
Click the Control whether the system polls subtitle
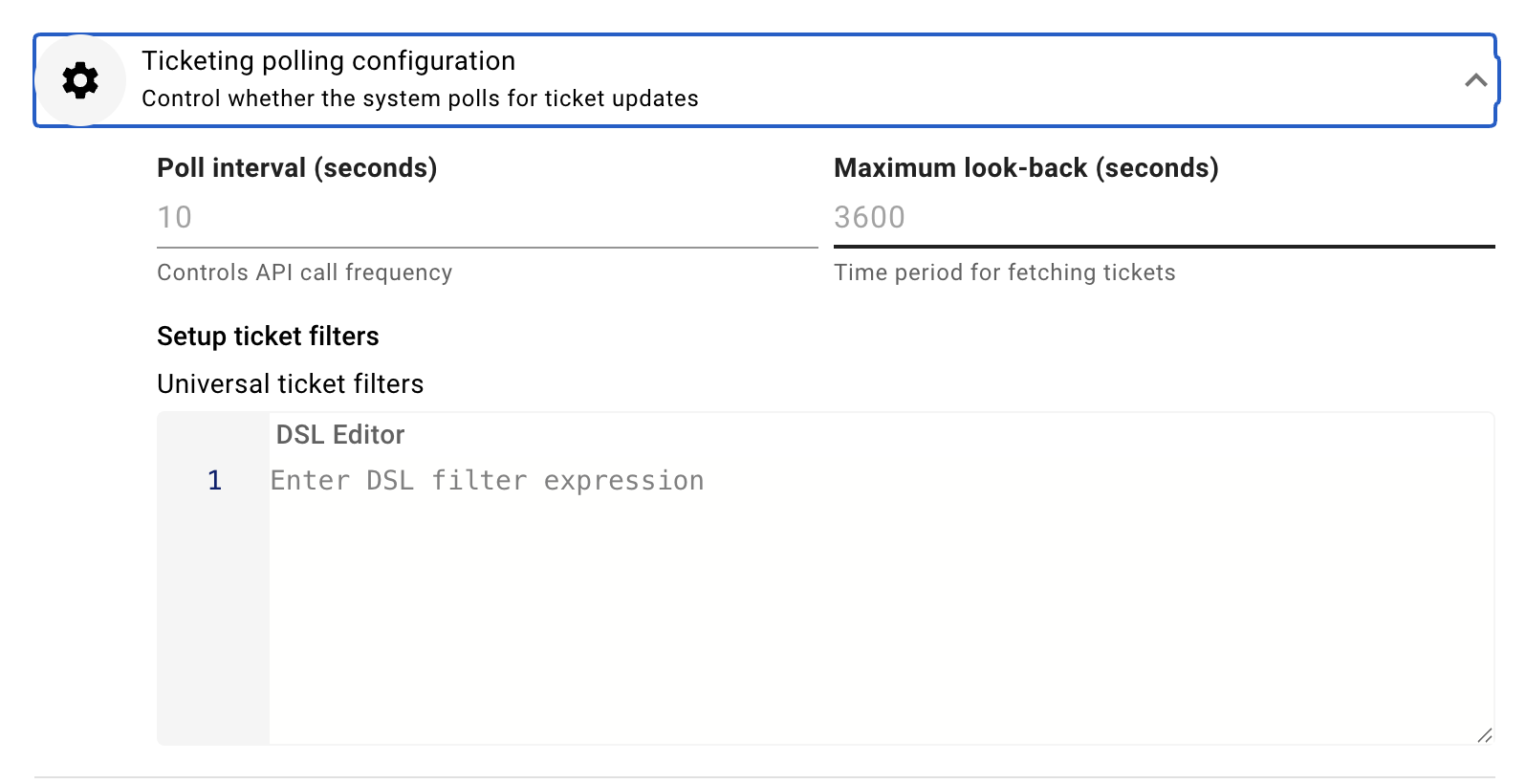pyautogui.click(x=419, y=98)
